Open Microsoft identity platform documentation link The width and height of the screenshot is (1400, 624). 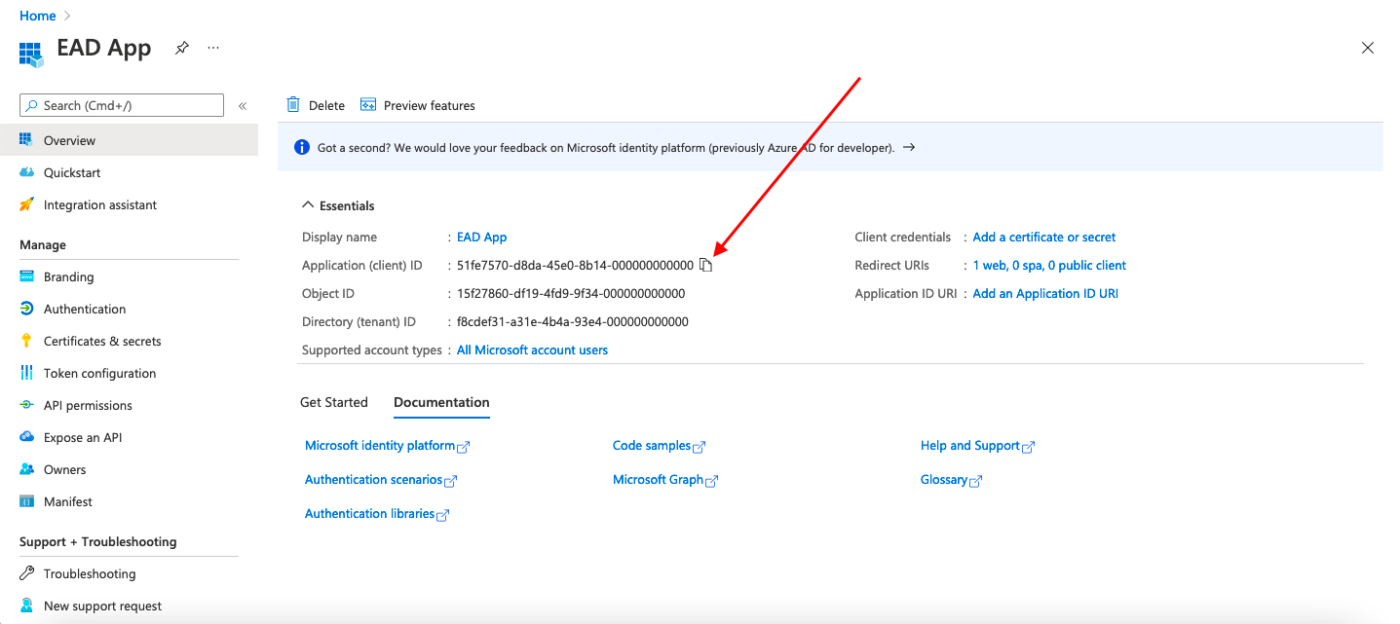coord(380,446)
